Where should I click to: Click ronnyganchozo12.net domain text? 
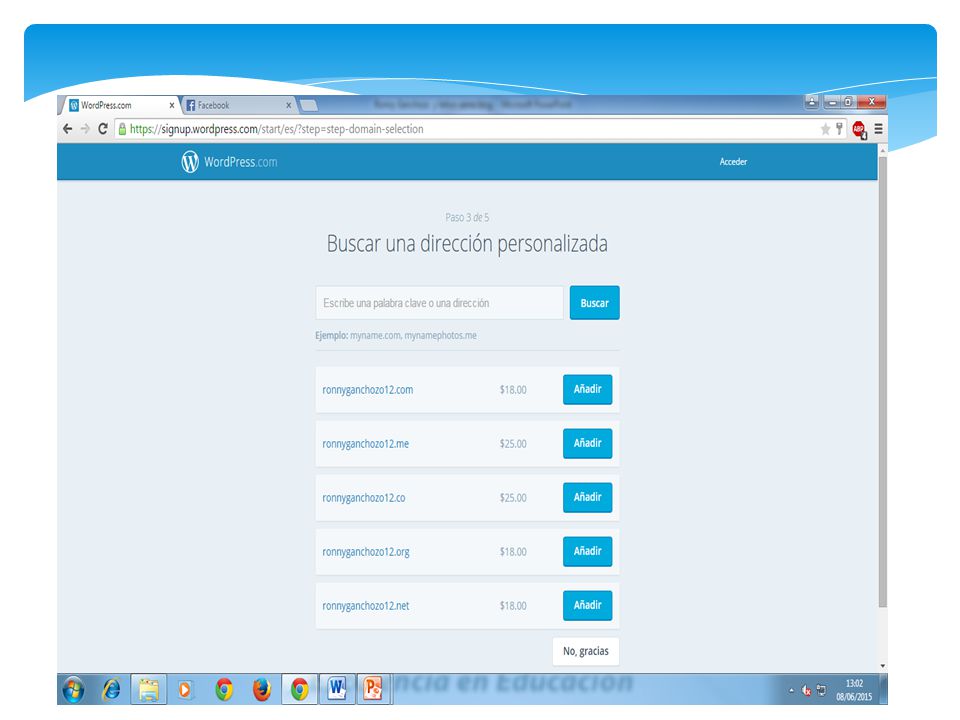click(x=366, y=606)
